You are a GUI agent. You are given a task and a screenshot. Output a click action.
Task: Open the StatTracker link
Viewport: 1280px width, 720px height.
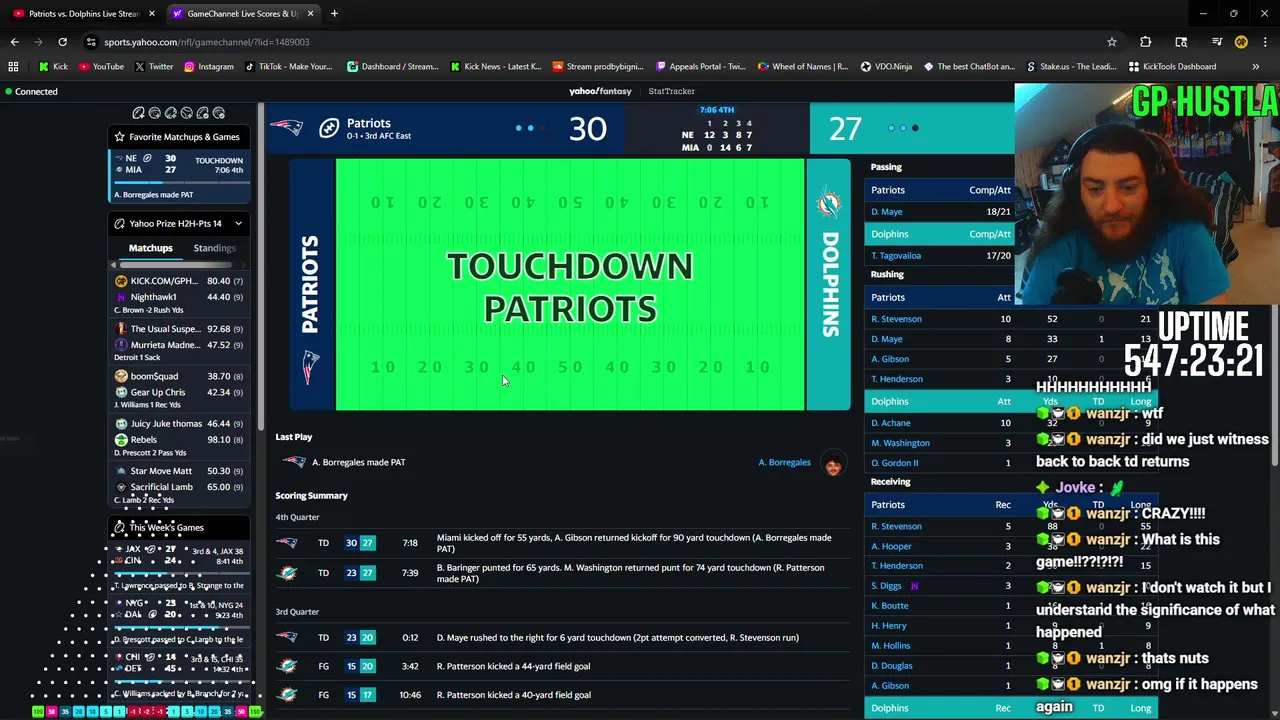[x=671, y=91]
